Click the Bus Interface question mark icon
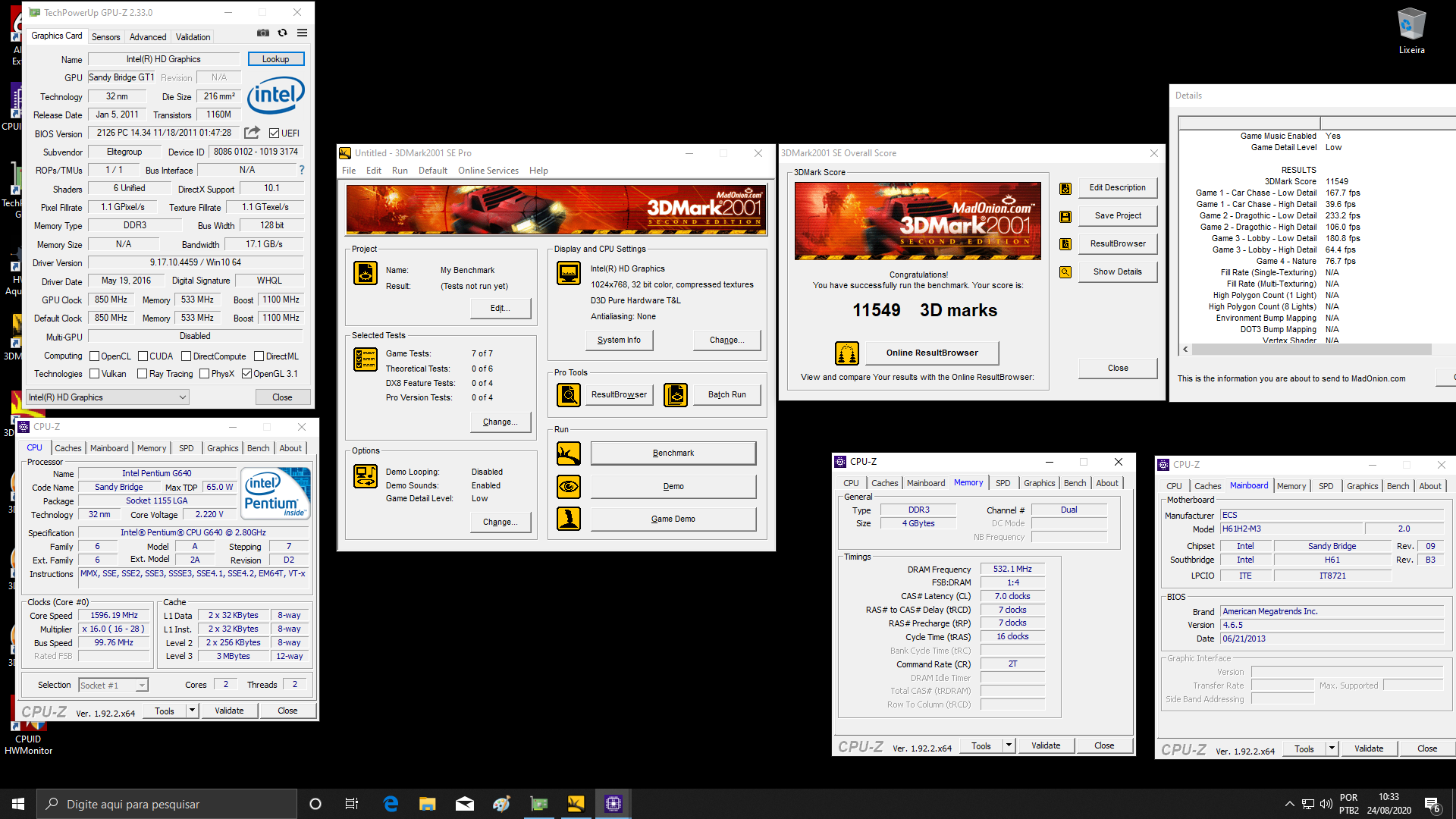This screenshot has width=1456, height=819. 302,170
